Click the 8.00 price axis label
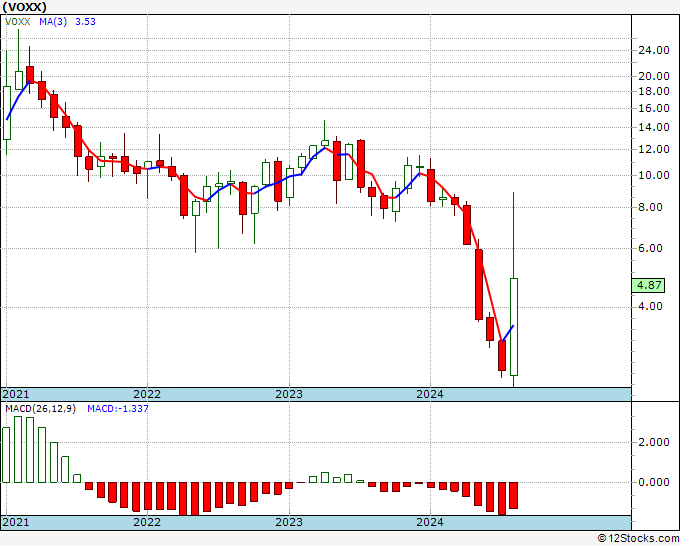The width and height of the screenshot is (680, 546). 651,207
